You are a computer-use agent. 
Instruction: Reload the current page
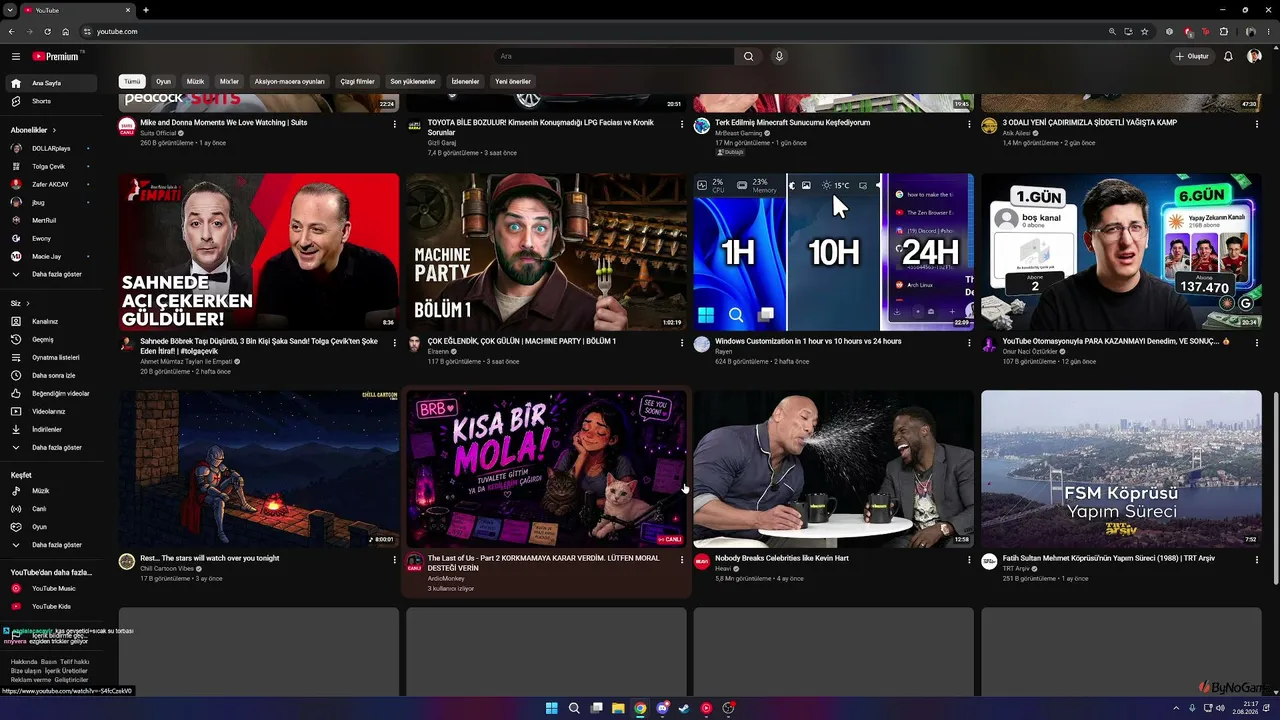click(47, 31)
